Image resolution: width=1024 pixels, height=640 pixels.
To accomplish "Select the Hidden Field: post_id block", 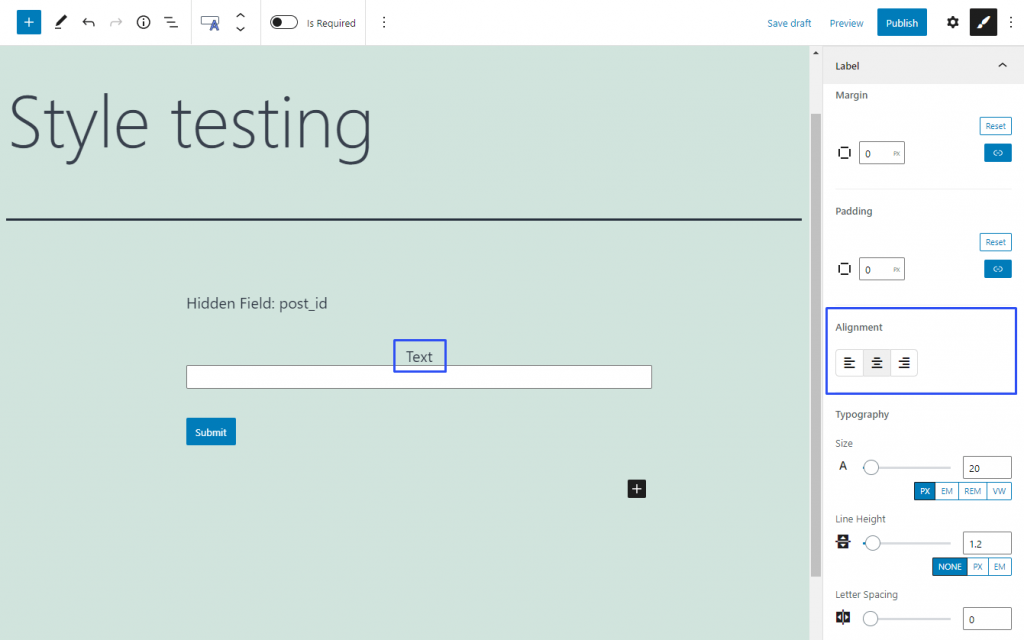I will point(257,304).
